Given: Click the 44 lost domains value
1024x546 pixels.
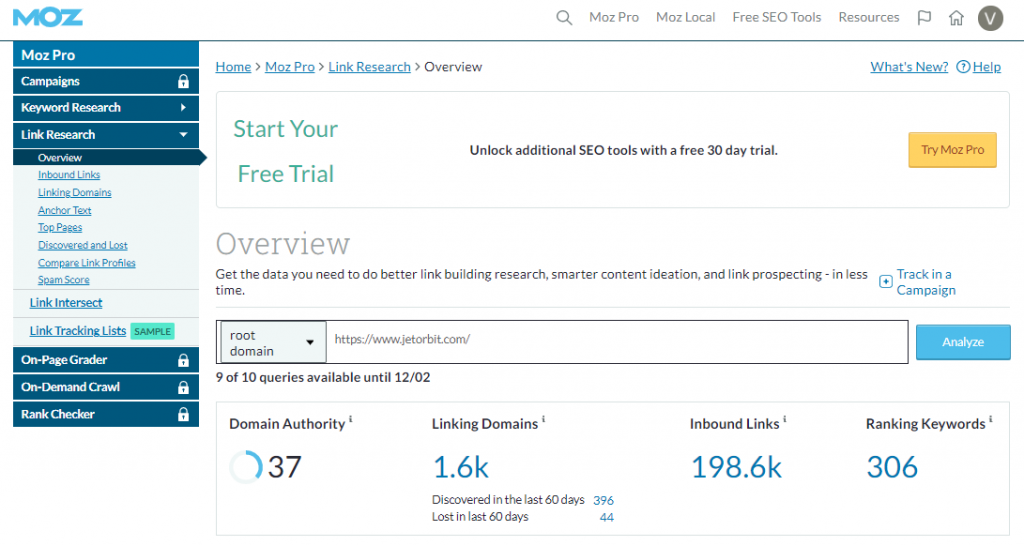Looking at the screenshot, I should tap(607, 517).
